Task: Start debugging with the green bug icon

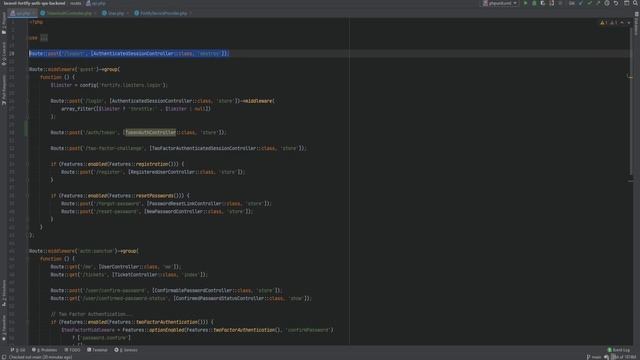Action: pos(534,3)
